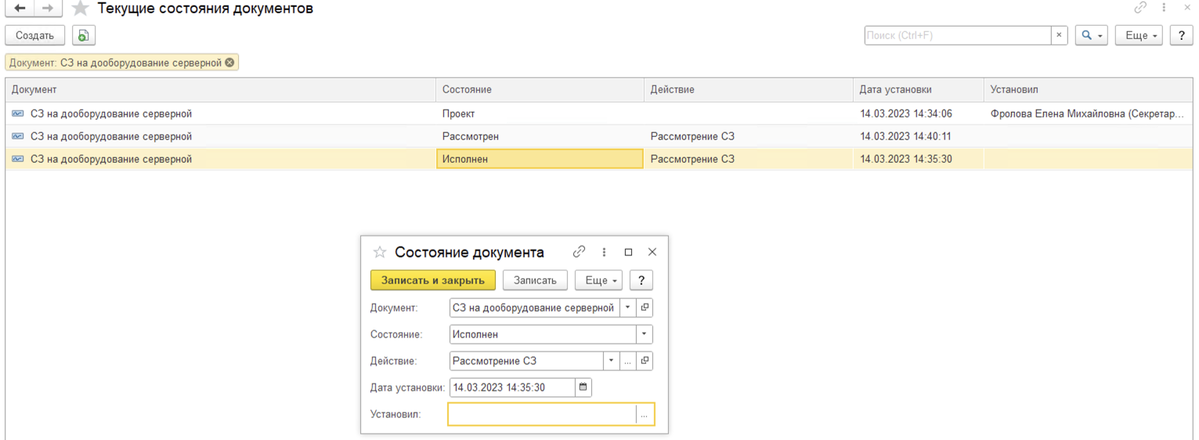This screenshot has width=1199, height=440.
Task: Open the calendar picker for Дата установки
Action: point(583,387)
